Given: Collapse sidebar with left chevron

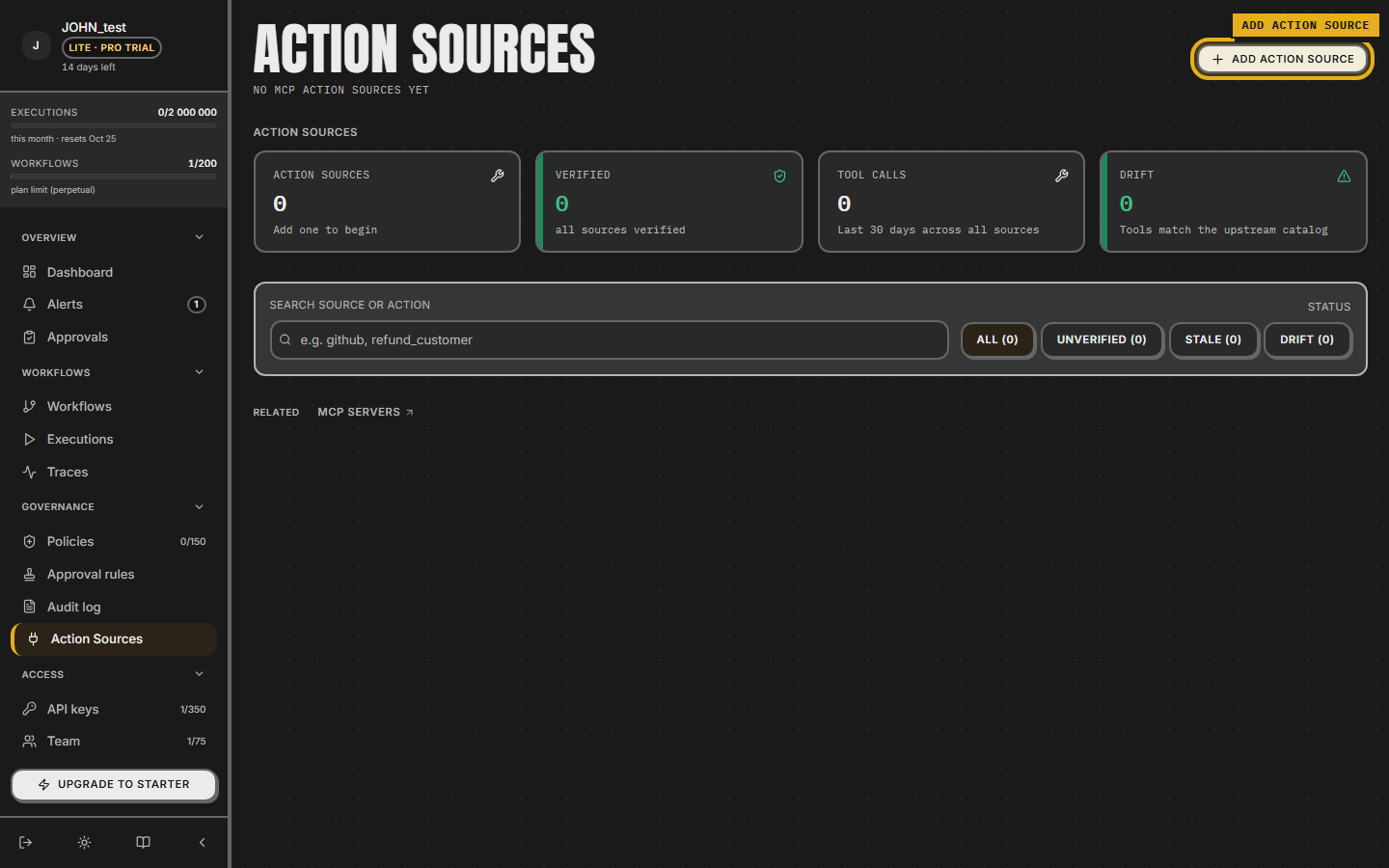Looking at the screenshot, I should point(202,842).
